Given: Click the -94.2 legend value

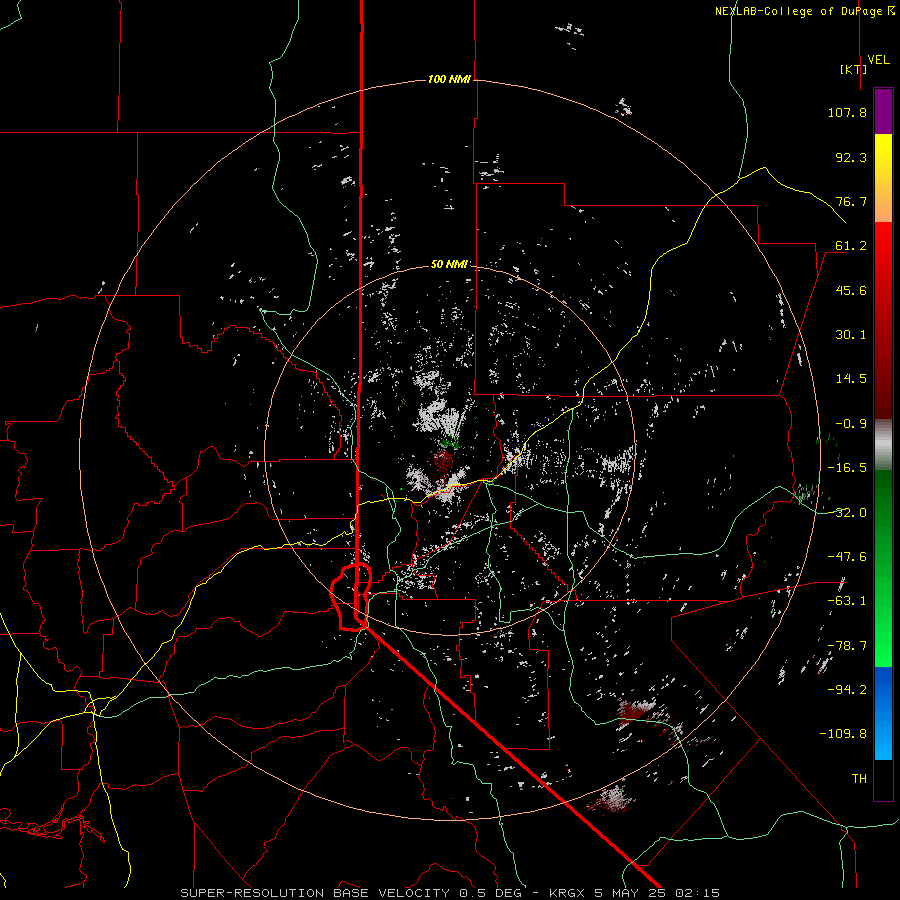Looking at the screenshot, I should click(847, 690).
